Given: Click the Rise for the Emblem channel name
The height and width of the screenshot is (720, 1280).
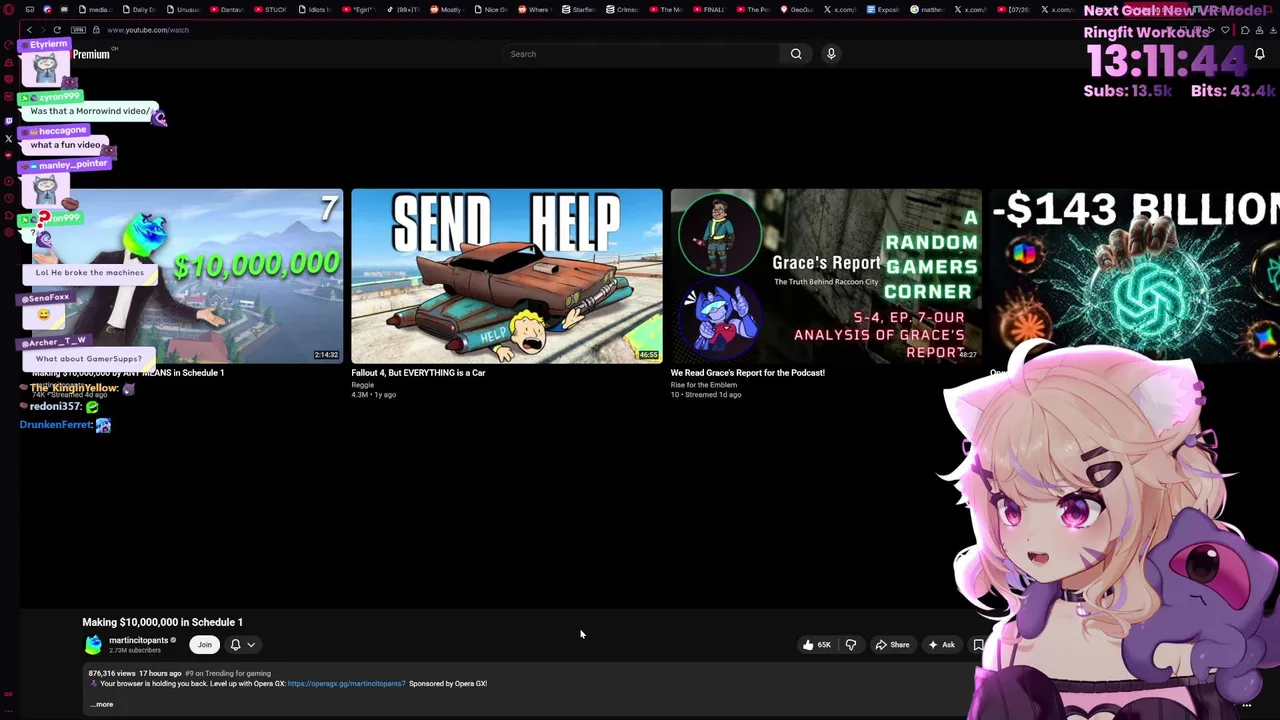Looking at the screenshot, I should 704,385.
